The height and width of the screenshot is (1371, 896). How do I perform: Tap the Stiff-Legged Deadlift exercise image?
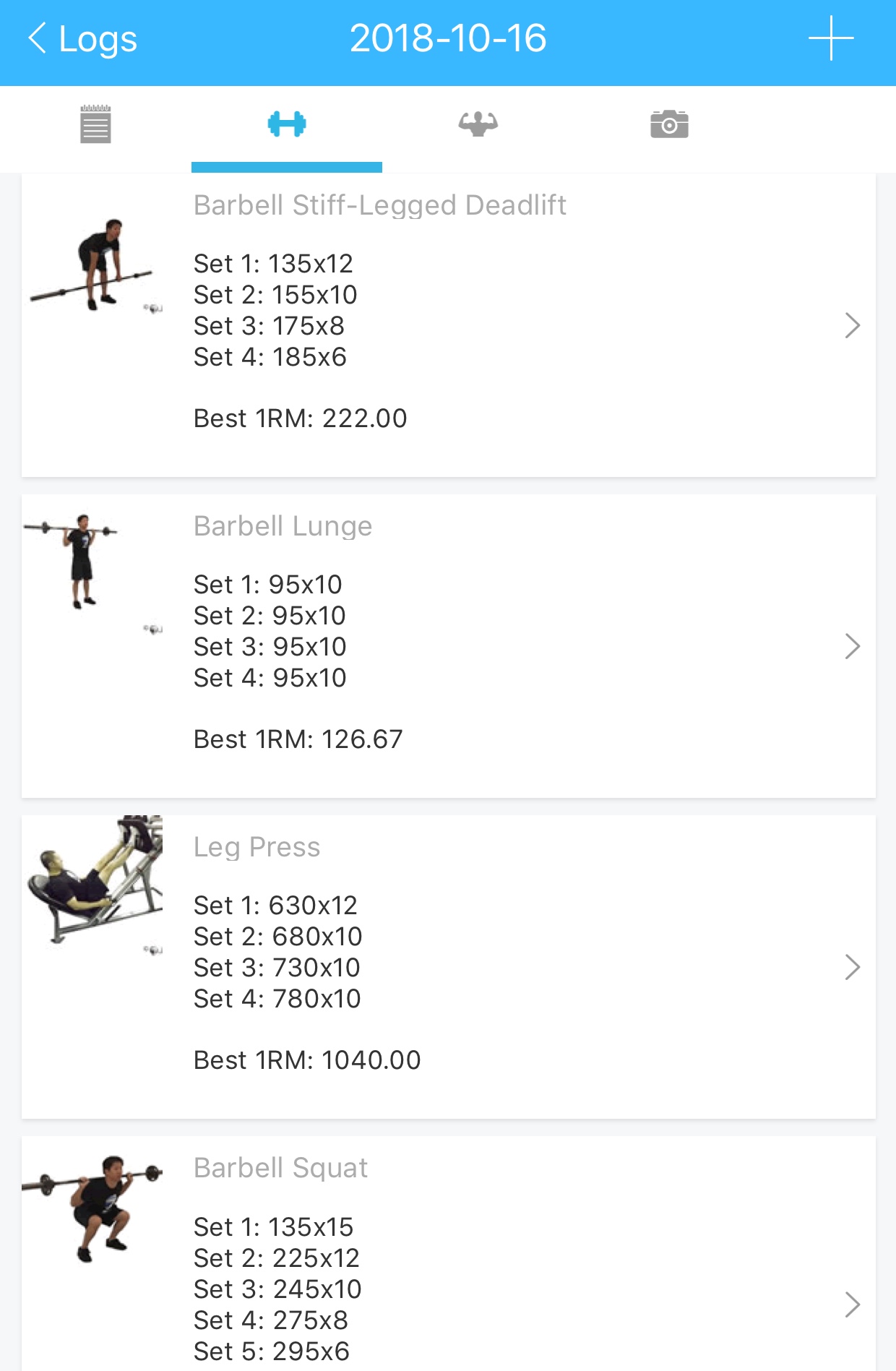click(x=94, y=265)
